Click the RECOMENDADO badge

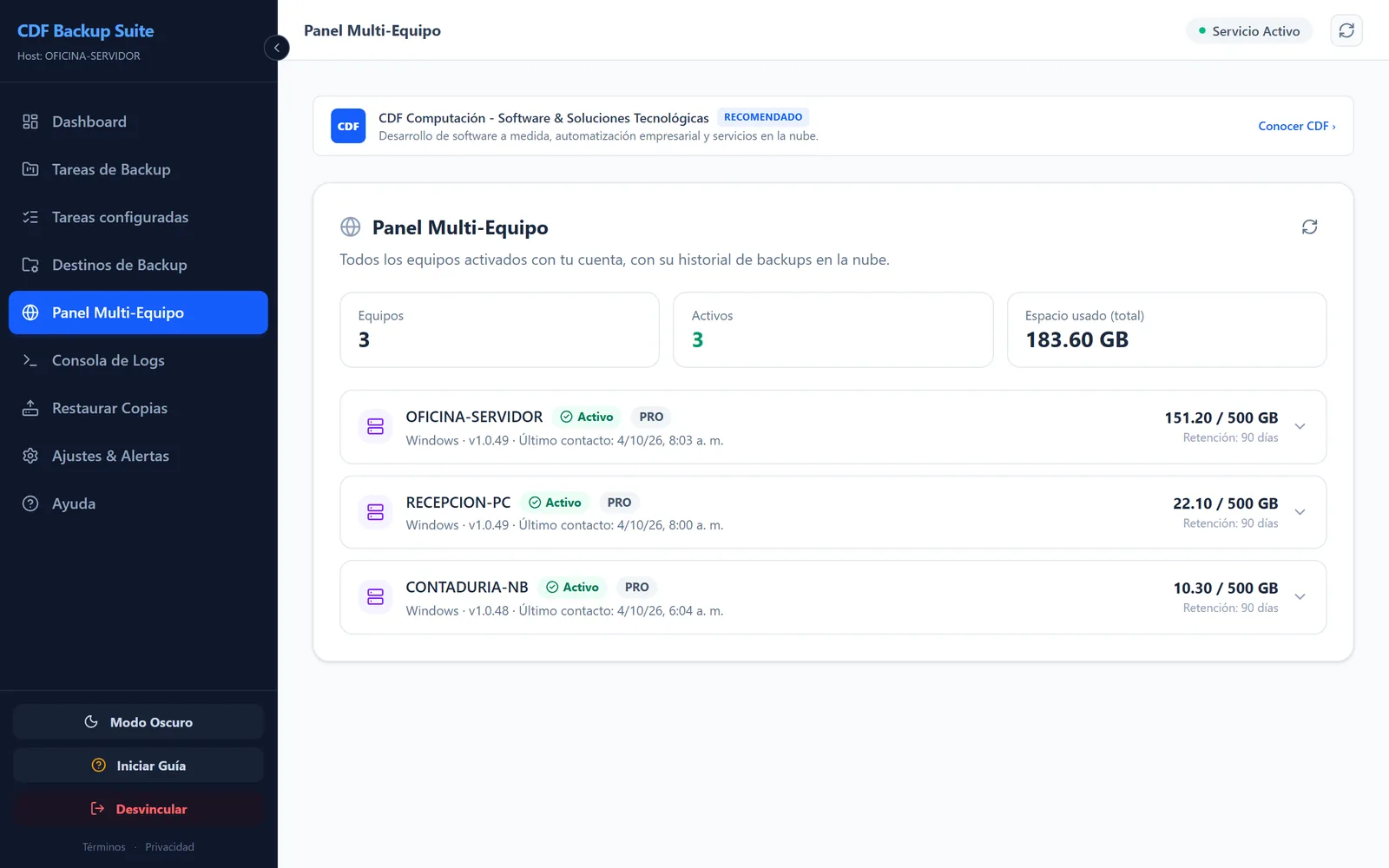tap(763, 117)
